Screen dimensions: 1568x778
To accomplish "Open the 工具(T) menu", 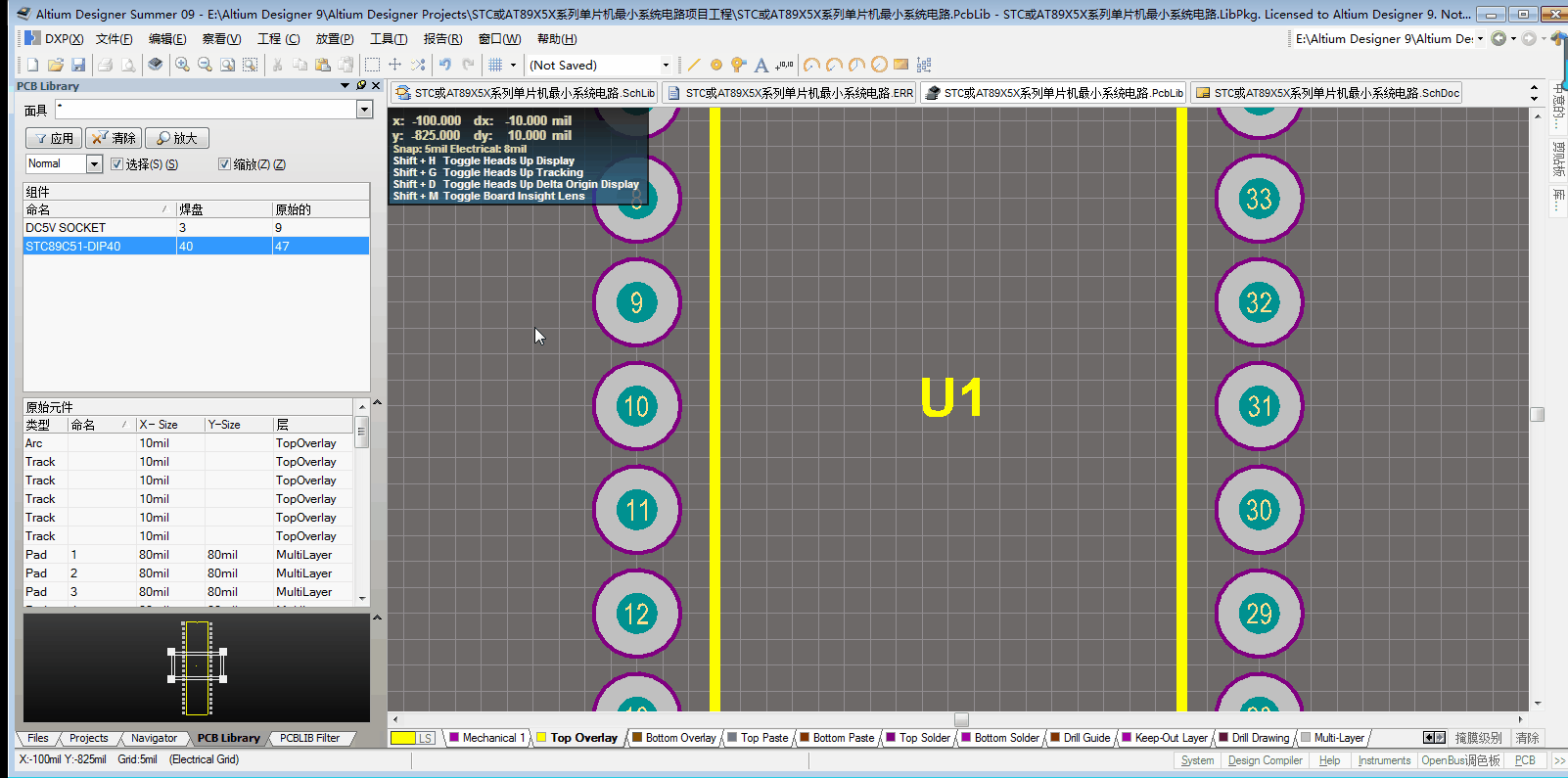I will coord(389,39).
